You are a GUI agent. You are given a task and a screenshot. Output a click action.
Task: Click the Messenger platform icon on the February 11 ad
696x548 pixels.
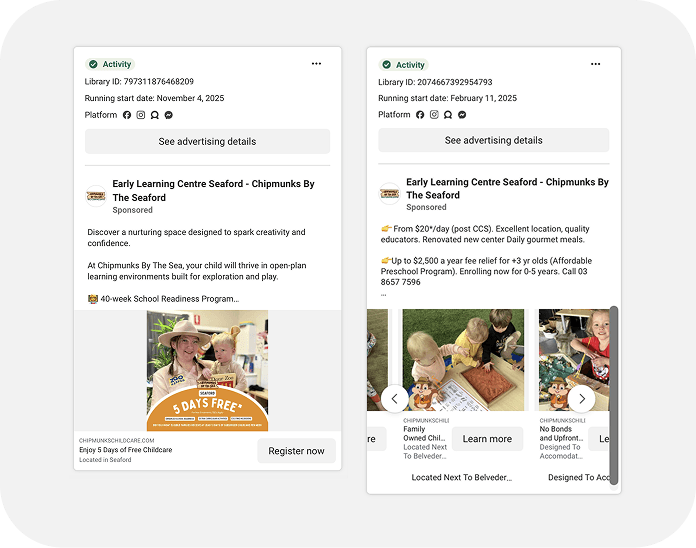(x=462, y=114)
